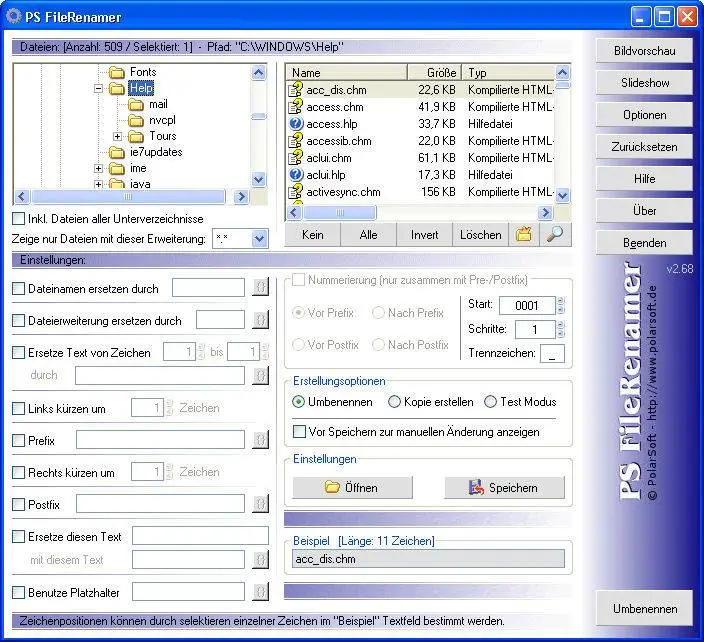Click placeholder button beside Postfix field
704x642 pixels.
(260, 504)
